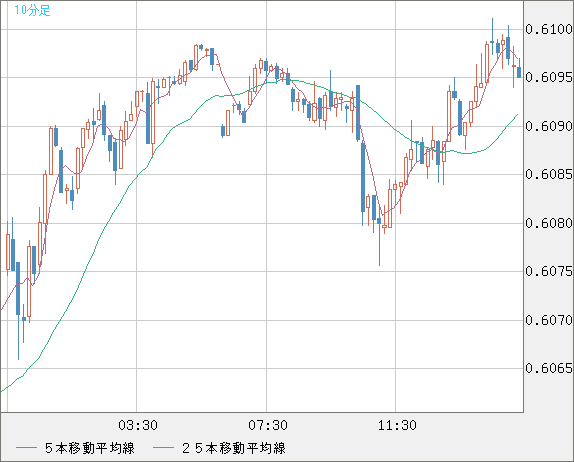The width and height of the screenshot is (574, 462).
Task: Click the 0.6065 price axis label
Action: pyautogui.click(x=549, y=368)
